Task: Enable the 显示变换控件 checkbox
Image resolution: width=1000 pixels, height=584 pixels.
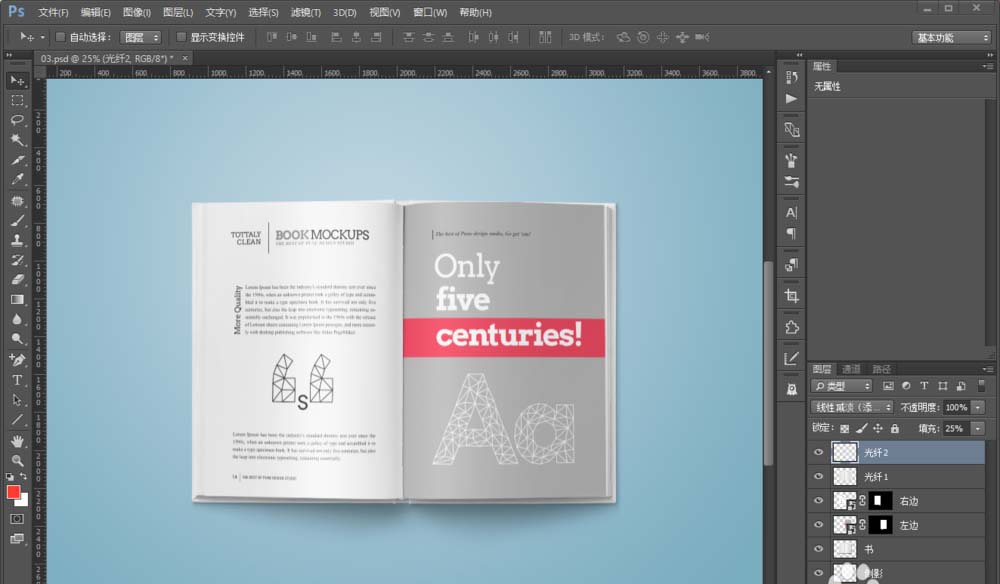Action: pyautogui.click(x=181, y=37)
